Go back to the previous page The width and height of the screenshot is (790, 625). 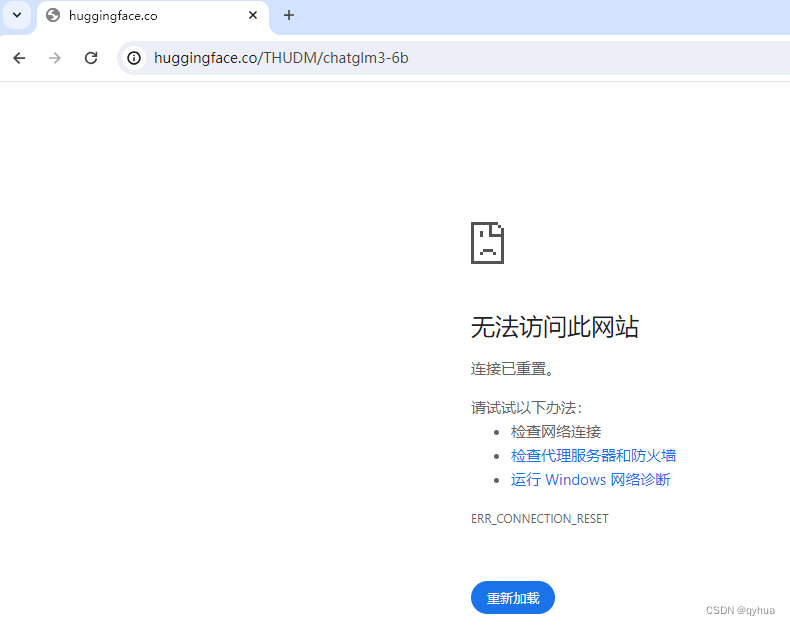[x=19, y=58]
